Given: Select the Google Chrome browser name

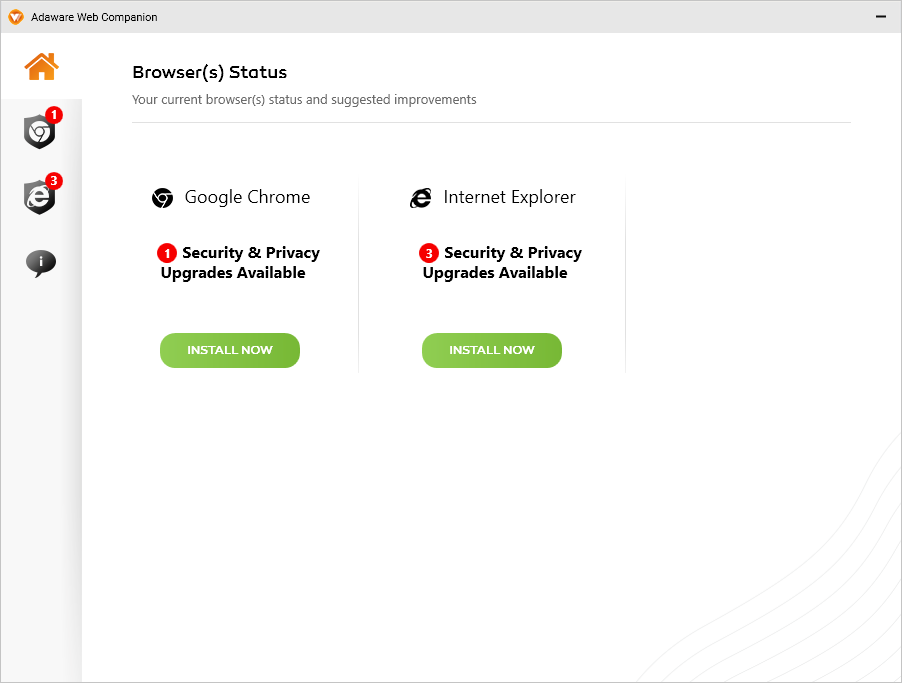Looking at the screenshot, I should [x=247, y=197].
